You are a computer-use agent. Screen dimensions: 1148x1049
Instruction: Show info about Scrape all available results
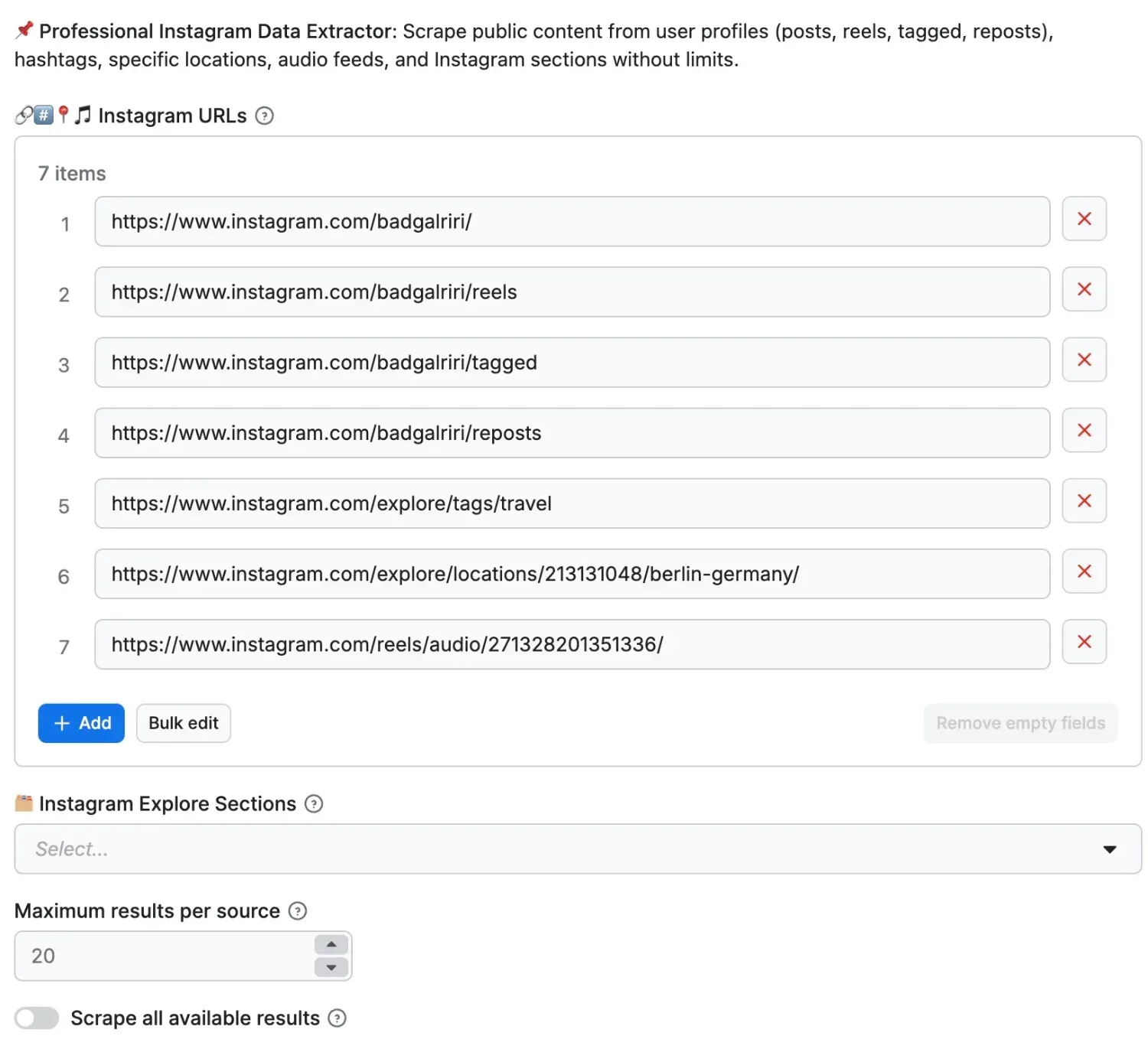coord(337,1018)
